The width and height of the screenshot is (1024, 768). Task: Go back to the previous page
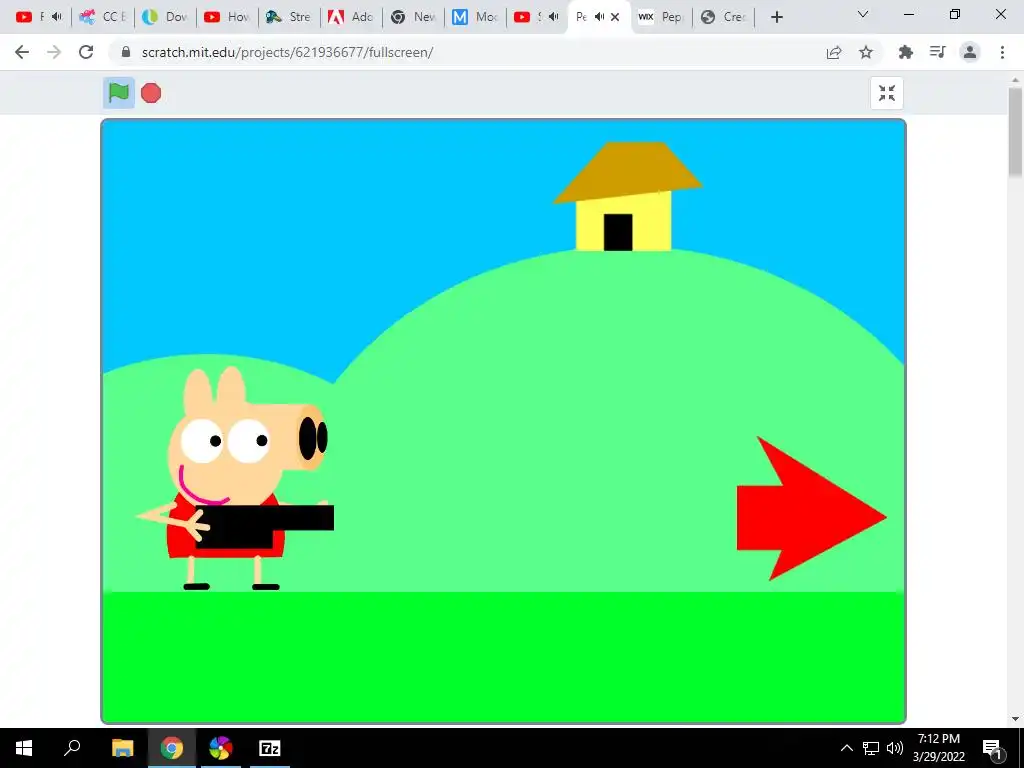pos(22,52)
